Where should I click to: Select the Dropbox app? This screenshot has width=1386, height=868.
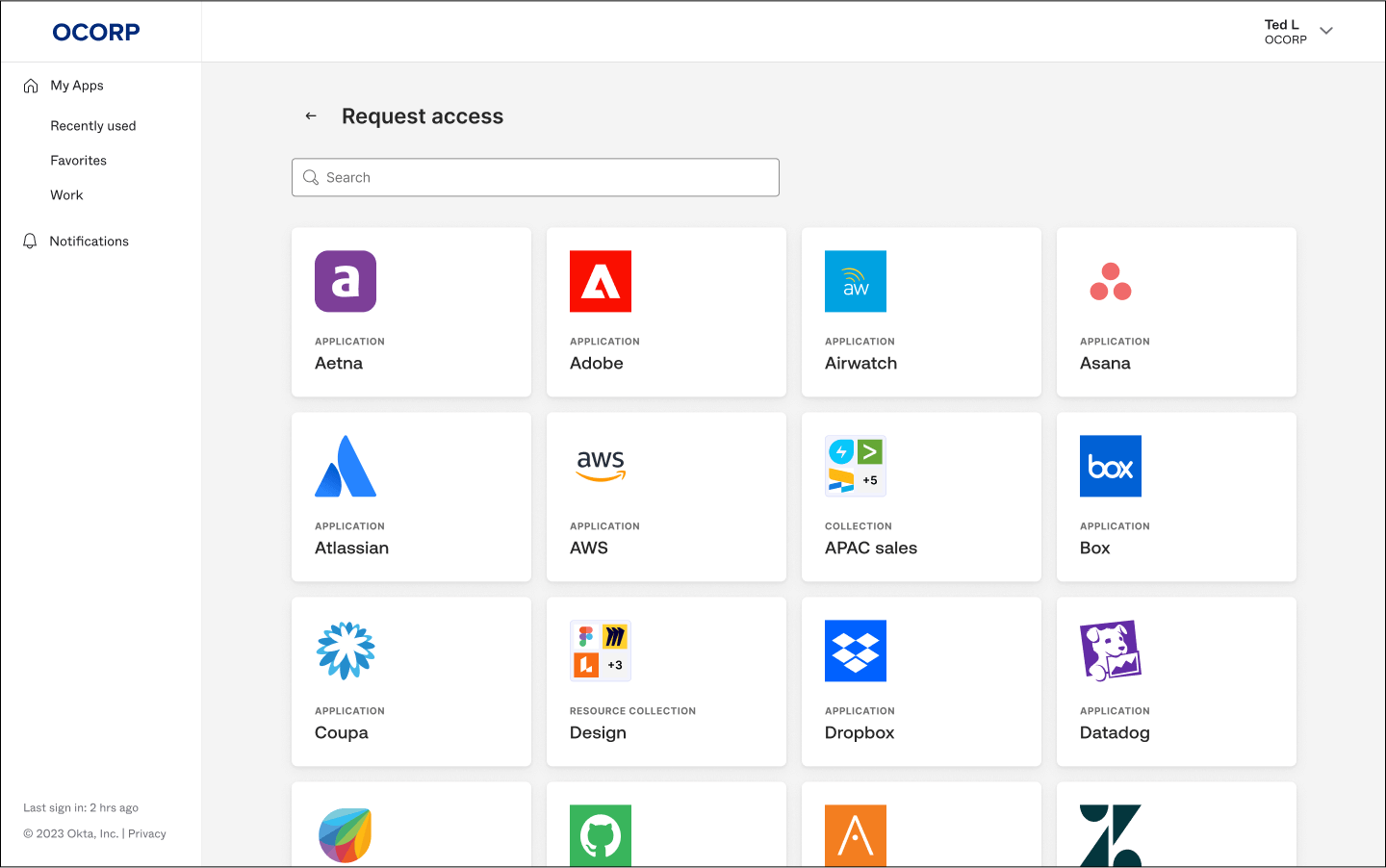pyautogui.click(x=921, y=681)
